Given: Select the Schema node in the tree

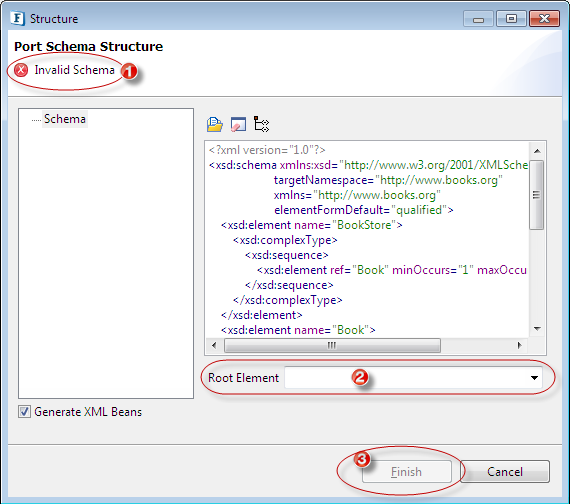Looking at the screenshot, I should [65, 119].
